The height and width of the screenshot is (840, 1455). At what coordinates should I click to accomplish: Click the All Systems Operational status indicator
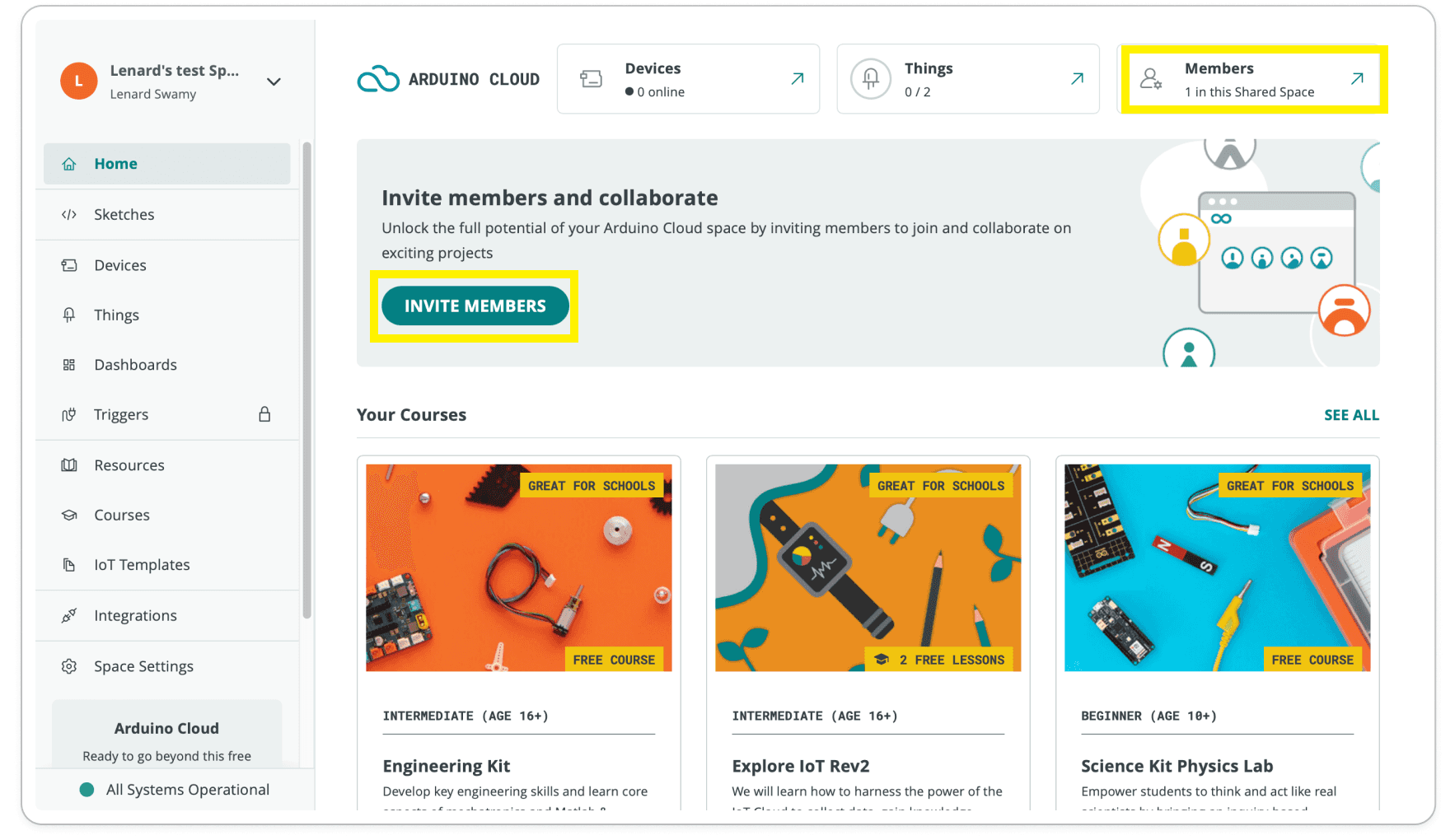point(87,790)
